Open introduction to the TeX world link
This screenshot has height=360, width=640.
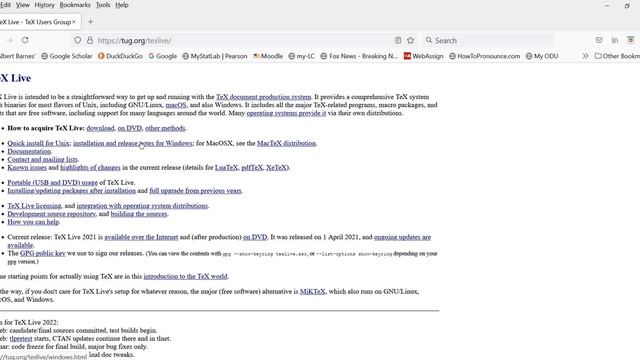(x=185, y=276)
